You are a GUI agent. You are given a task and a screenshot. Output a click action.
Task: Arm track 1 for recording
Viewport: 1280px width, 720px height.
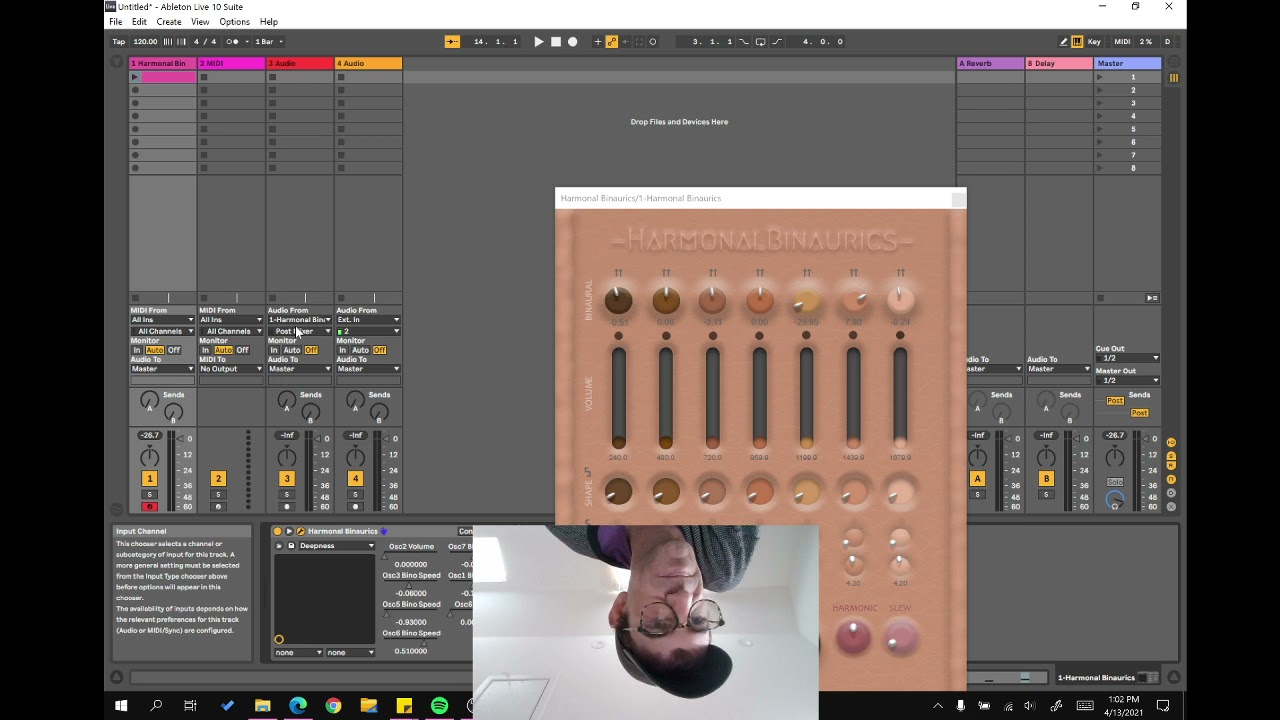tap(150, 507)
